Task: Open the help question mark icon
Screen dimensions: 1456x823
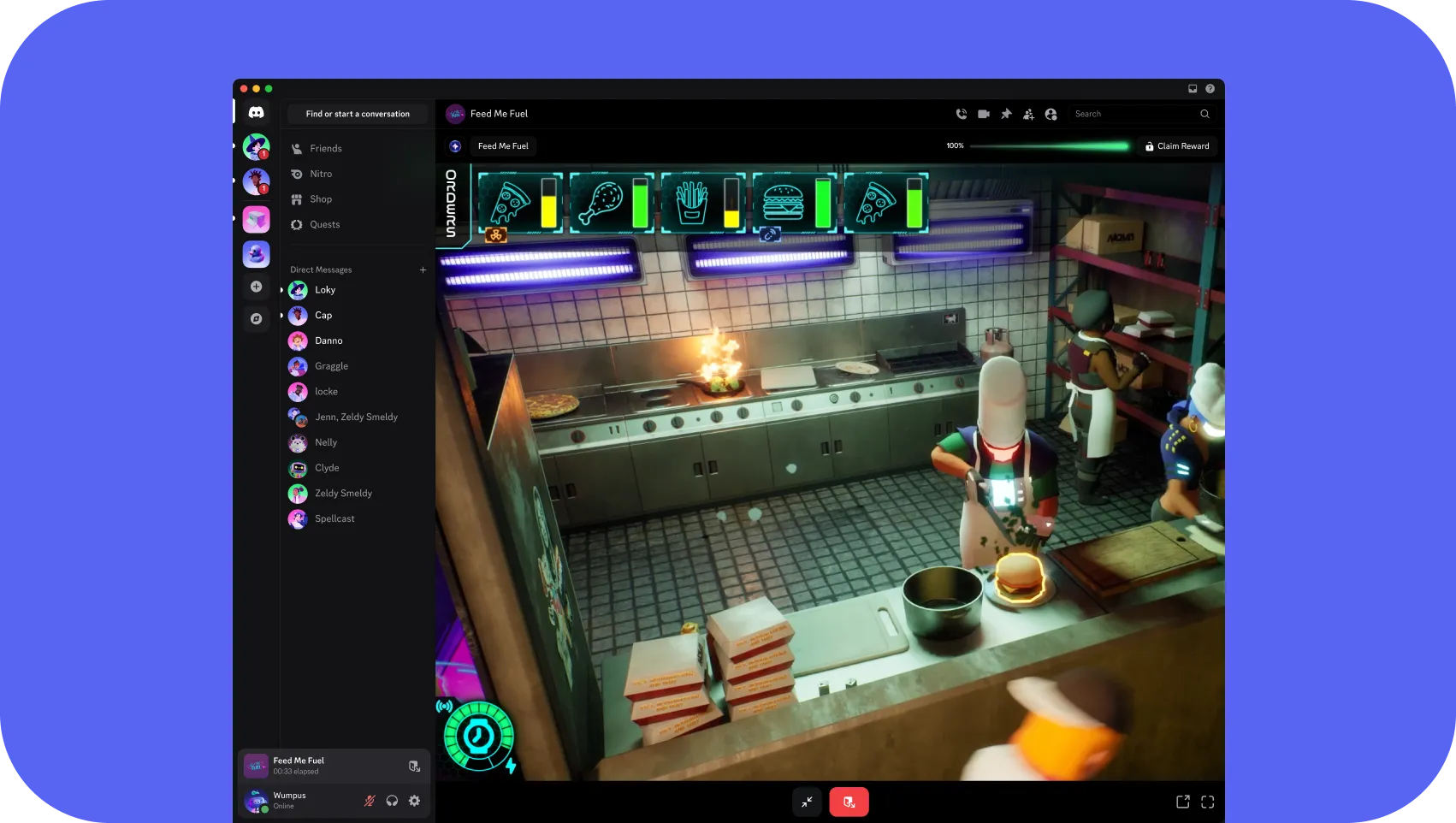Action: [x=1210, y=88]
